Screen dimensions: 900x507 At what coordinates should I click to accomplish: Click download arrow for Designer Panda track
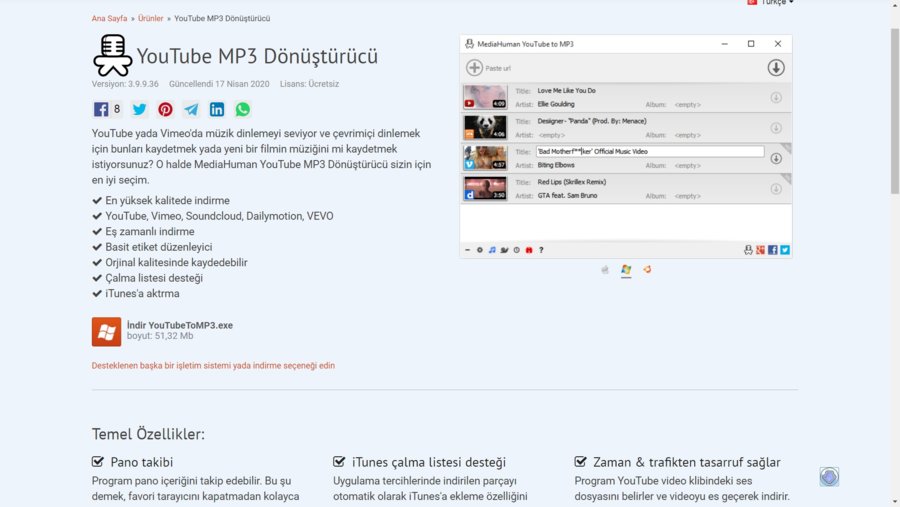776,128
